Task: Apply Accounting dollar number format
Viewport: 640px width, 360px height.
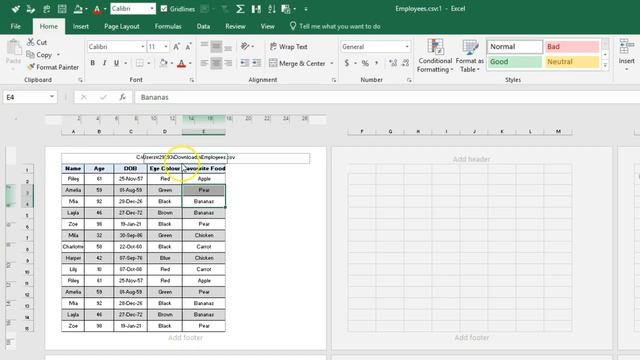Action: tap(347, 63)
